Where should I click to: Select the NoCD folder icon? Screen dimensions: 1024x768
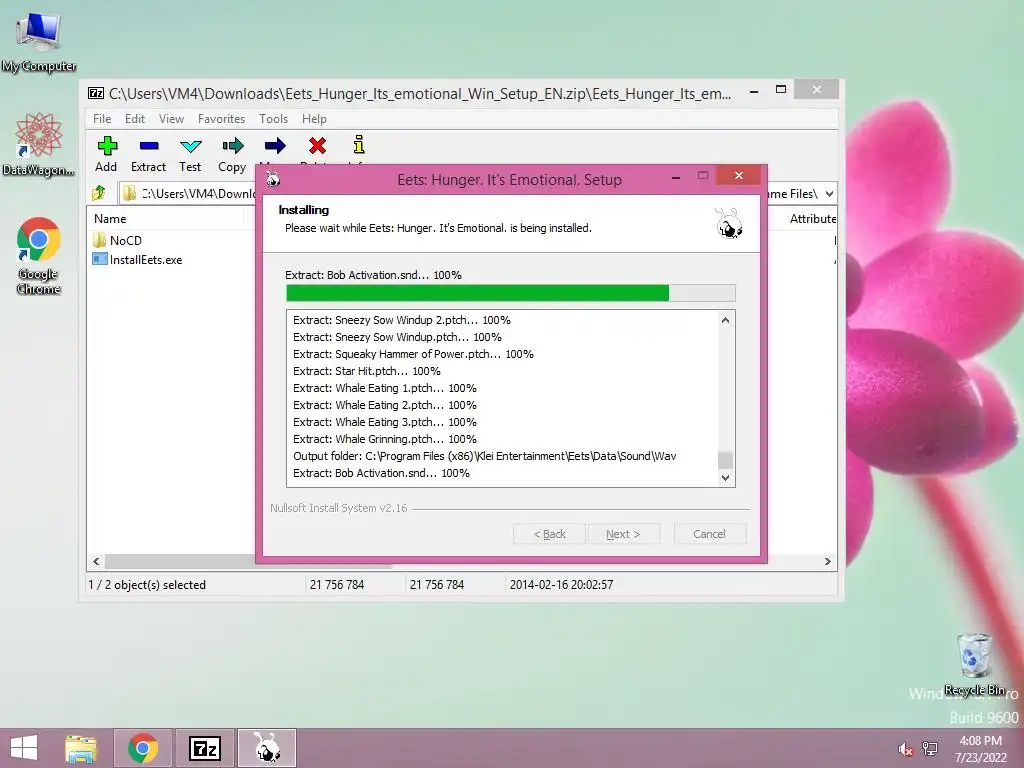point(99,240)
